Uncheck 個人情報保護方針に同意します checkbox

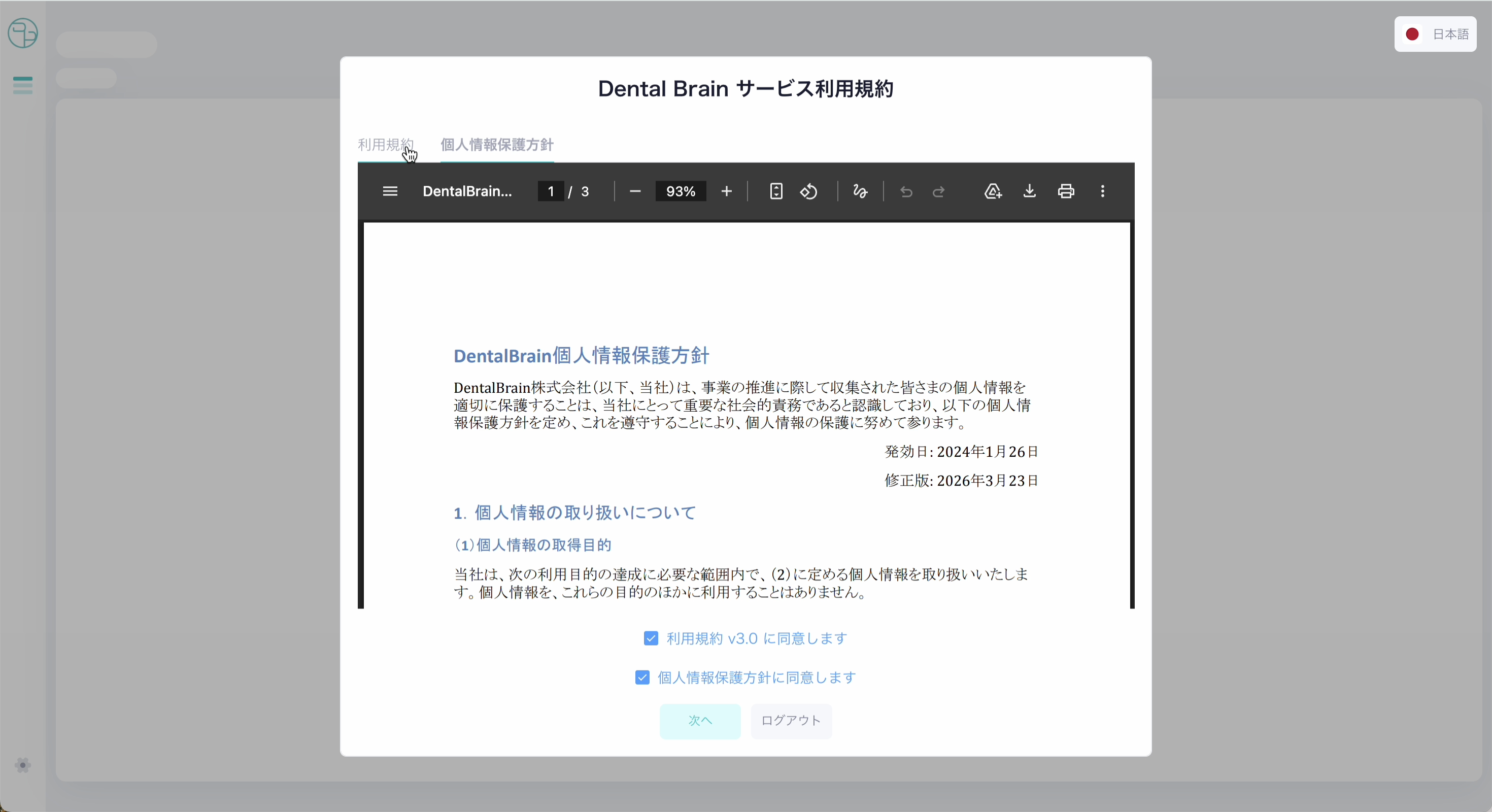(x=642, y=677)
